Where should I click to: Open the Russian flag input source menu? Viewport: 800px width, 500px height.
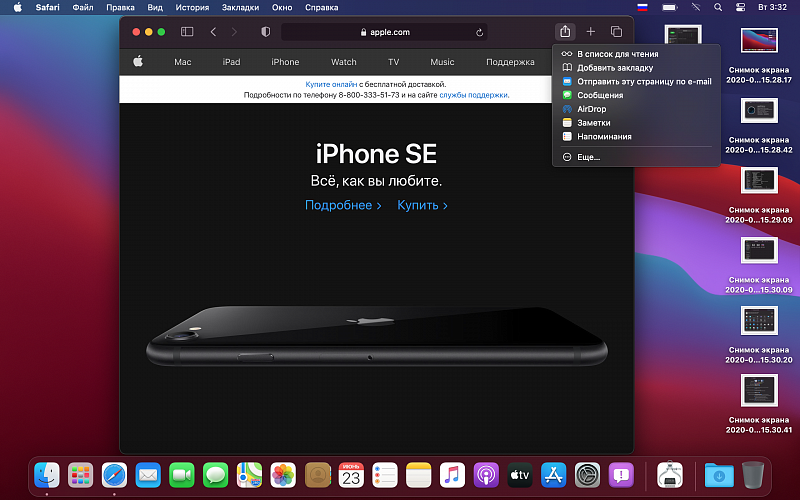(x=642, y=7)
